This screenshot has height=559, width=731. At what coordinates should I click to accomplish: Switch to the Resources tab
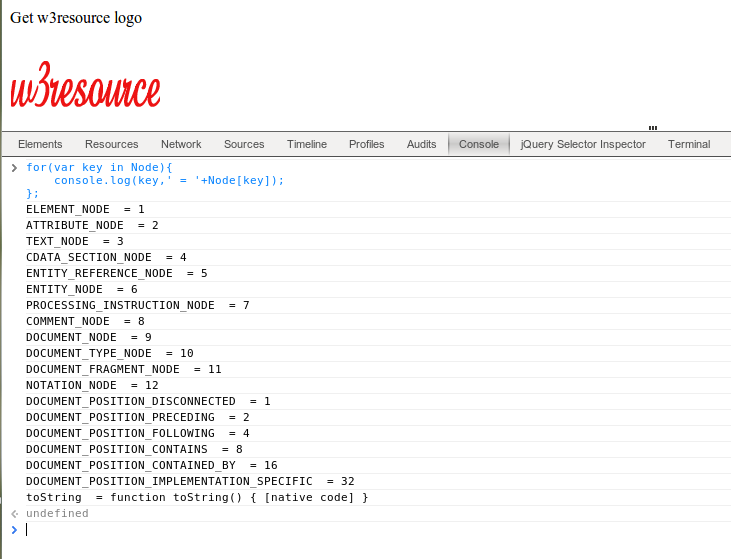click(111, 144)
